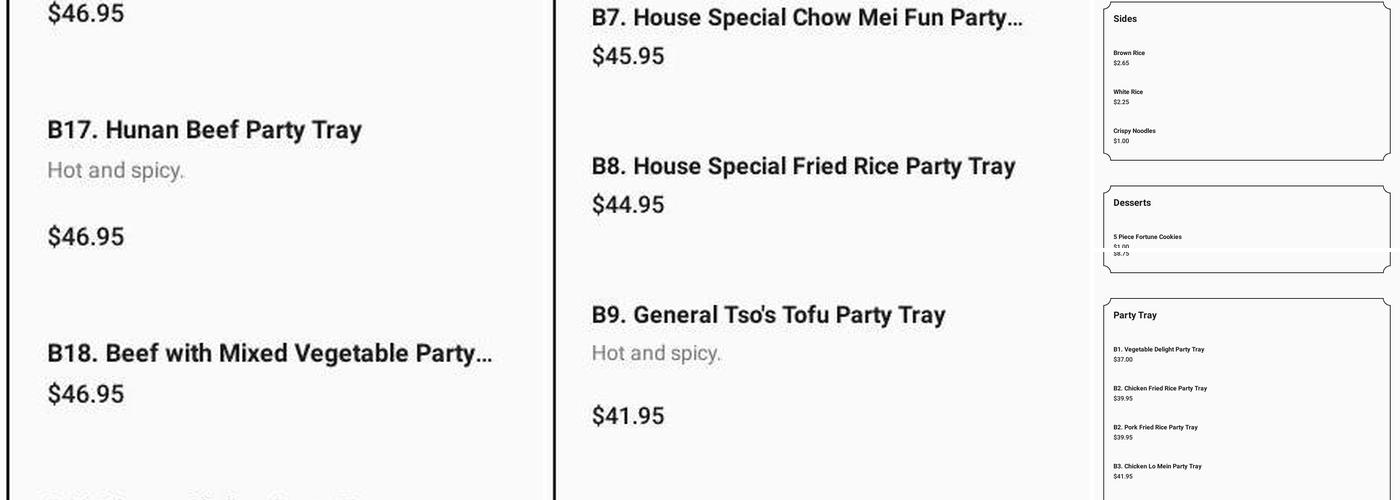This screenshot has width=1400, height=500.
Task: Click the Party Tray section heading
Action: (x=1135, y=315)
